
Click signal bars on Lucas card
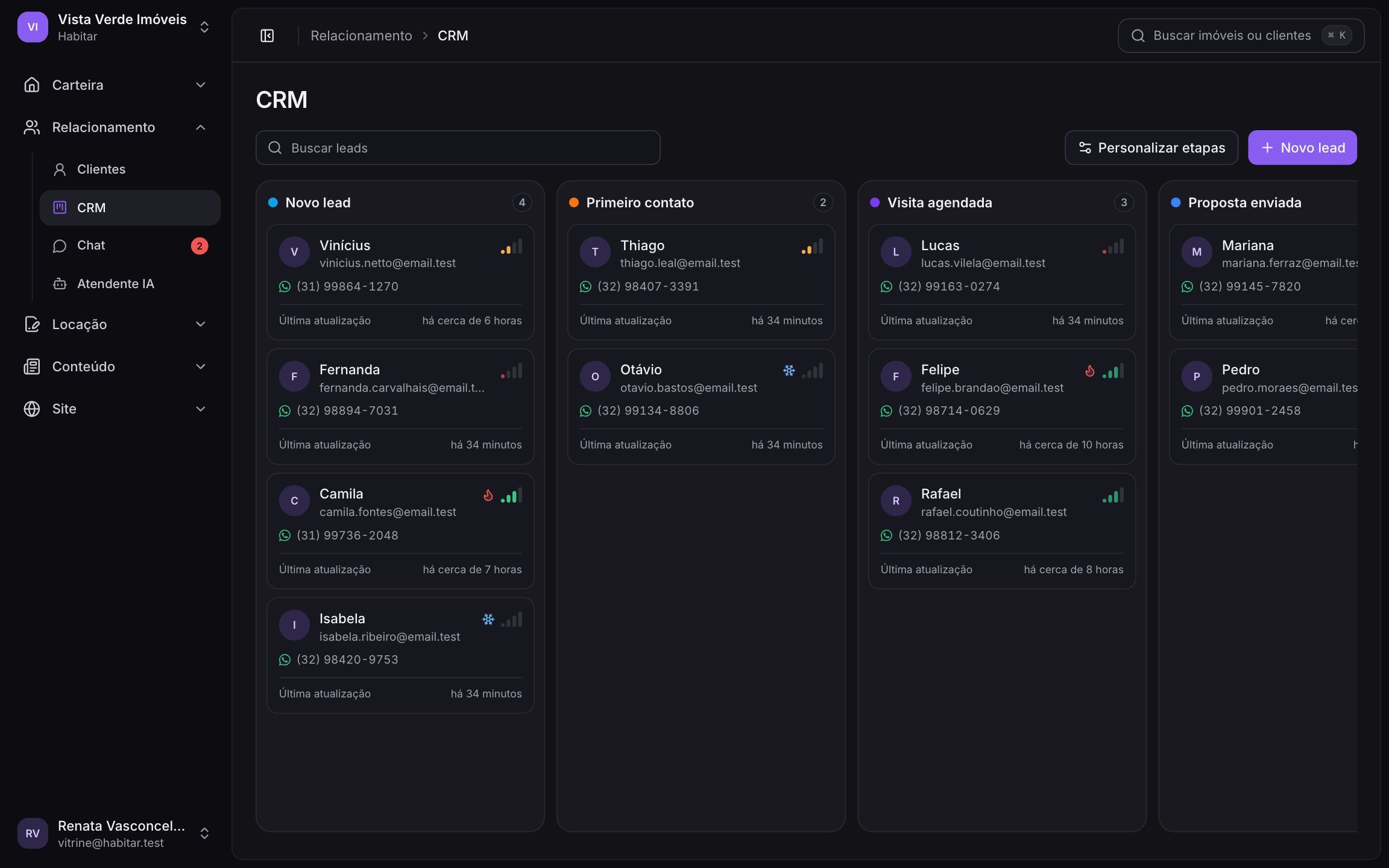[1113, 247]
